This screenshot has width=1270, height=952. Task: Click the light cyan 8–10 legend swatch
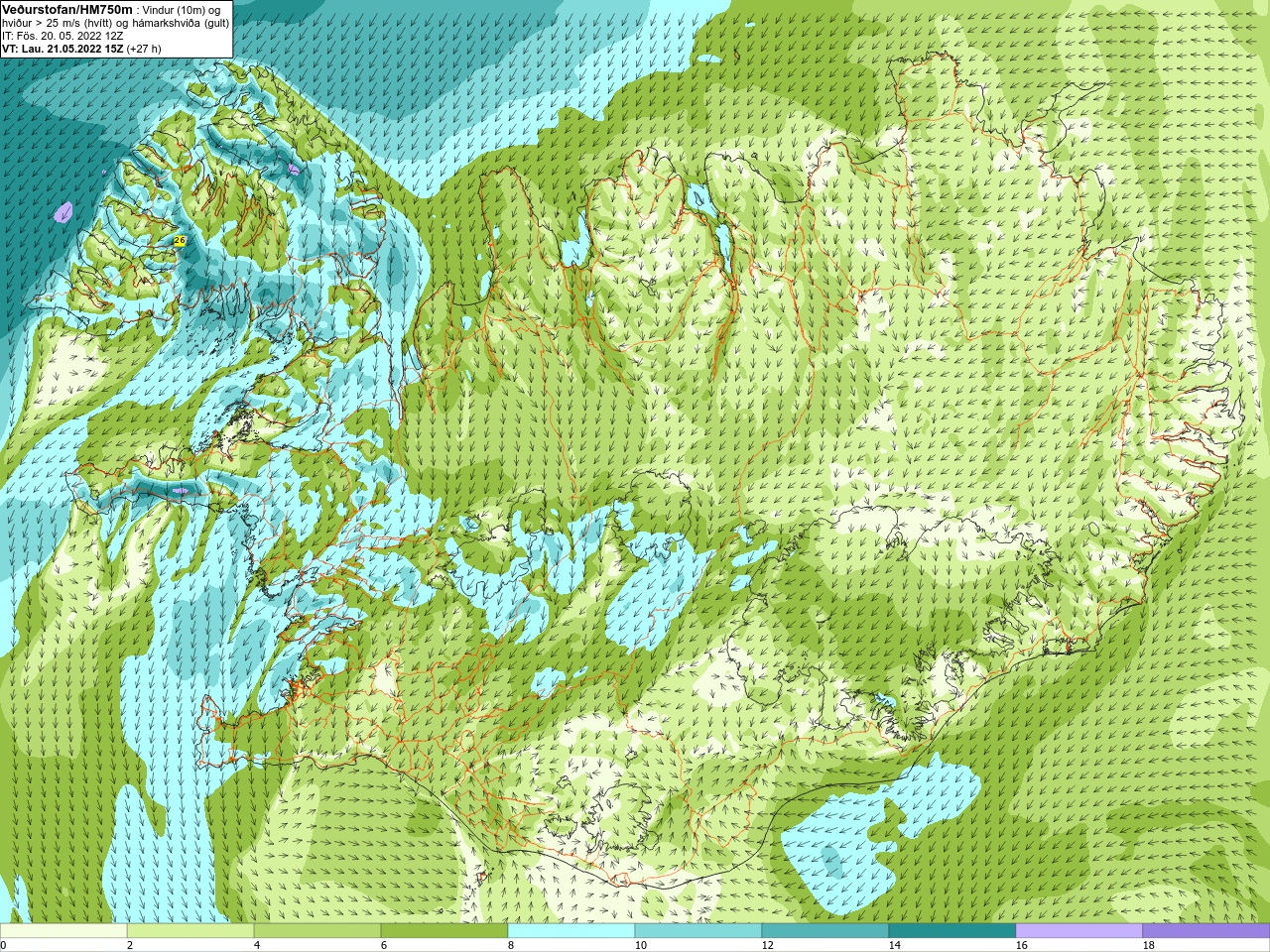coord(571,931)
